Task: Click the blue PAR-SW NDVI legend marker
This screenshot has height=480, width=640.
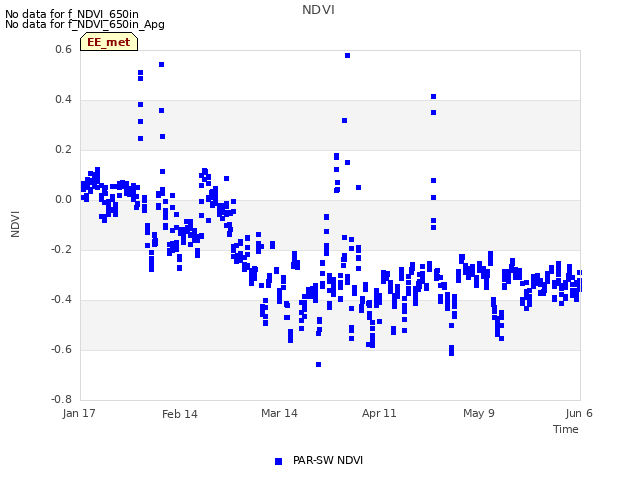Action: coord(278,461)
